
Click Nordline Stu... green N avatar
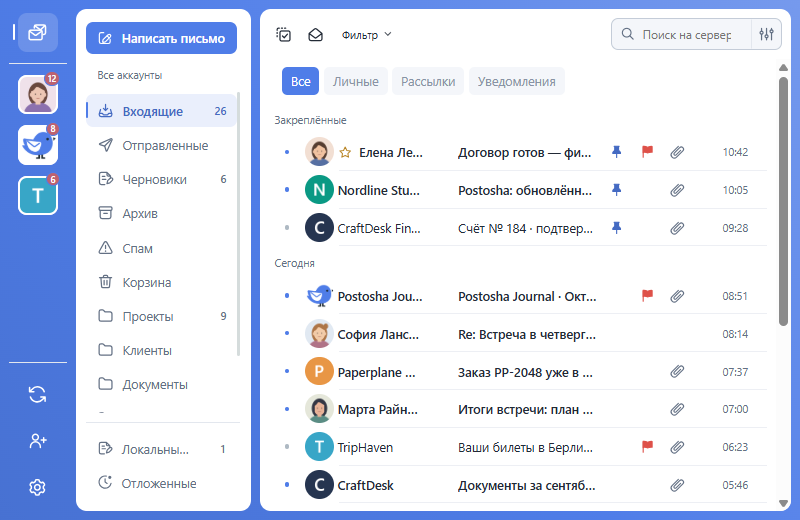pos(319,190)
